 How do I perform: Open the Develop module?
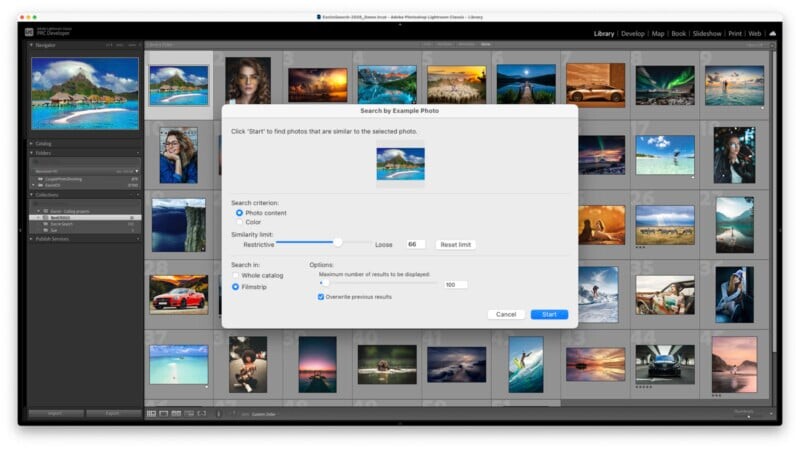[633, 33]
